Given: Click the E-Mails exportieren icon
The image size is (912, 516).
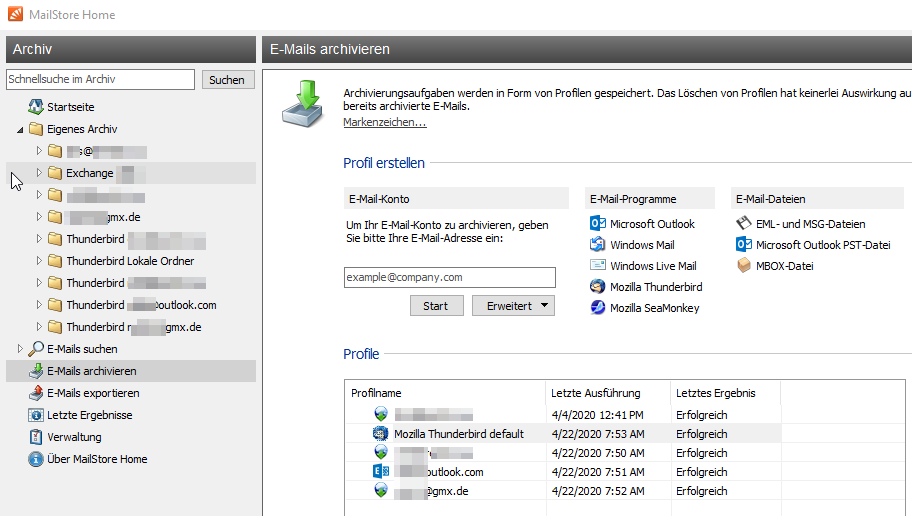Looking at the screenshot, I should (x=36, y=393).
